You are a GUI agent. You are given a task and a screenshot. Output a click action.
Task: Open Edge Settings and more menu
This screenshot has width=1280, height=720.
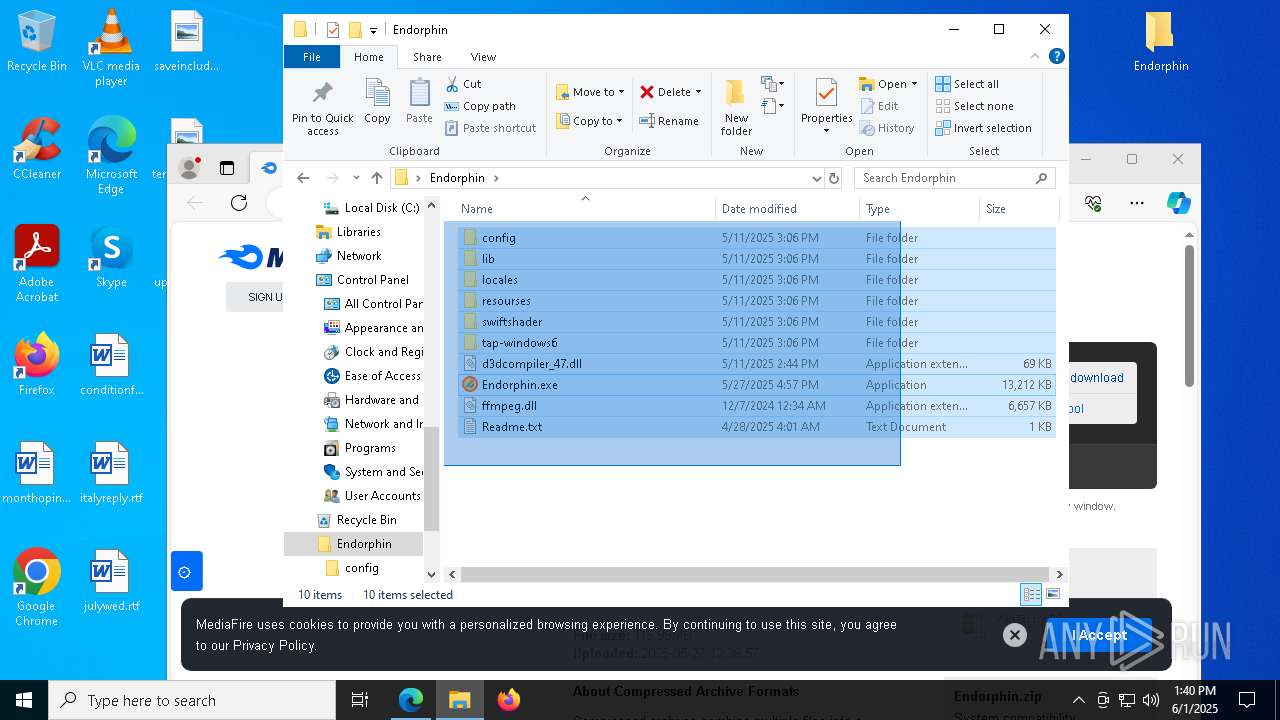click(x=1137, y=203)
